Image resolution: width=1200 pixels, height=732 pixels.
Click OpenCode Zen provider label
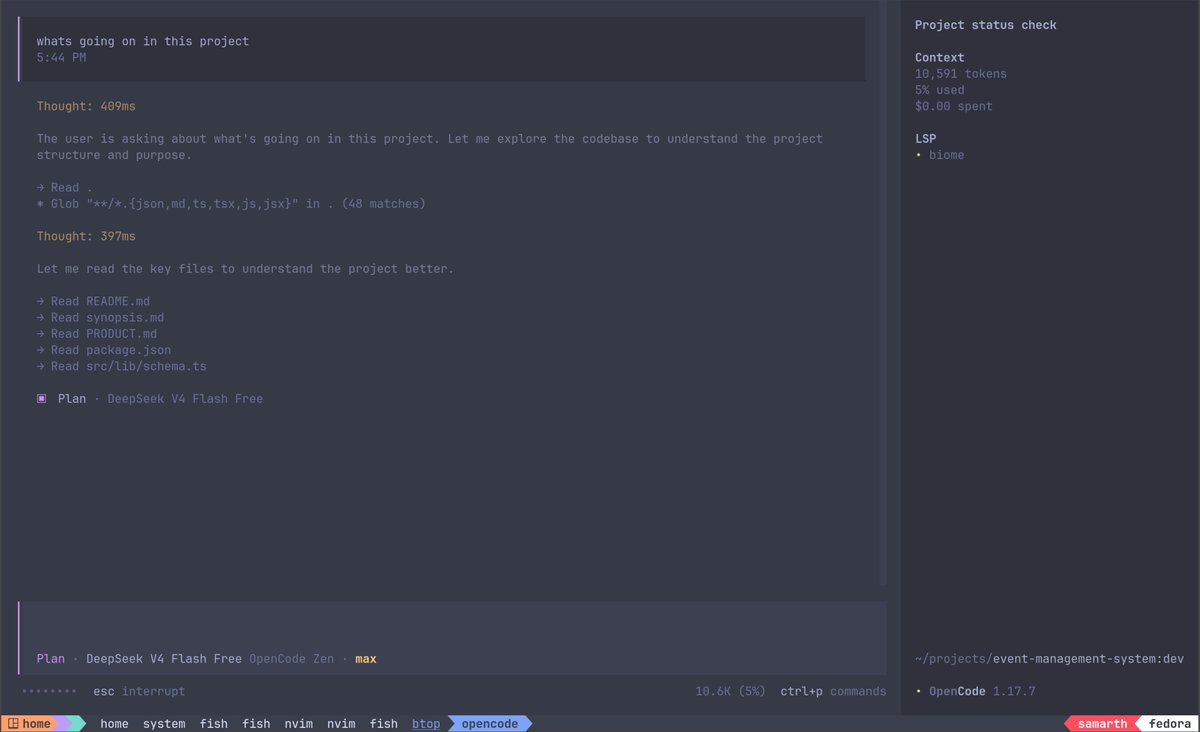coord(291,659)
